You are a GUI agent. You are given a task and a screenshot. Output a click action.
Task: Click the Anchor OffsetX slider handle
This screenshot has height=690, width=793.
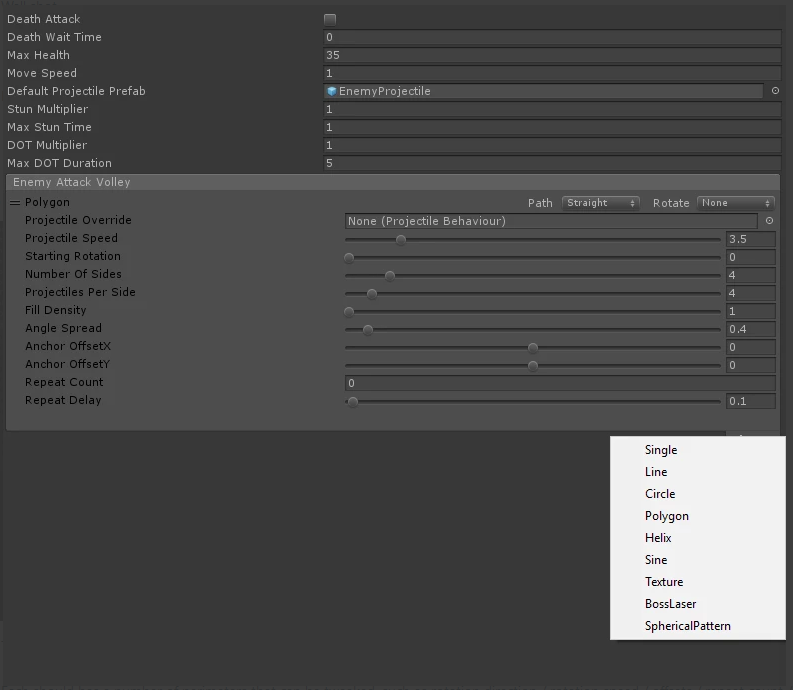click(x=533, y=348)
